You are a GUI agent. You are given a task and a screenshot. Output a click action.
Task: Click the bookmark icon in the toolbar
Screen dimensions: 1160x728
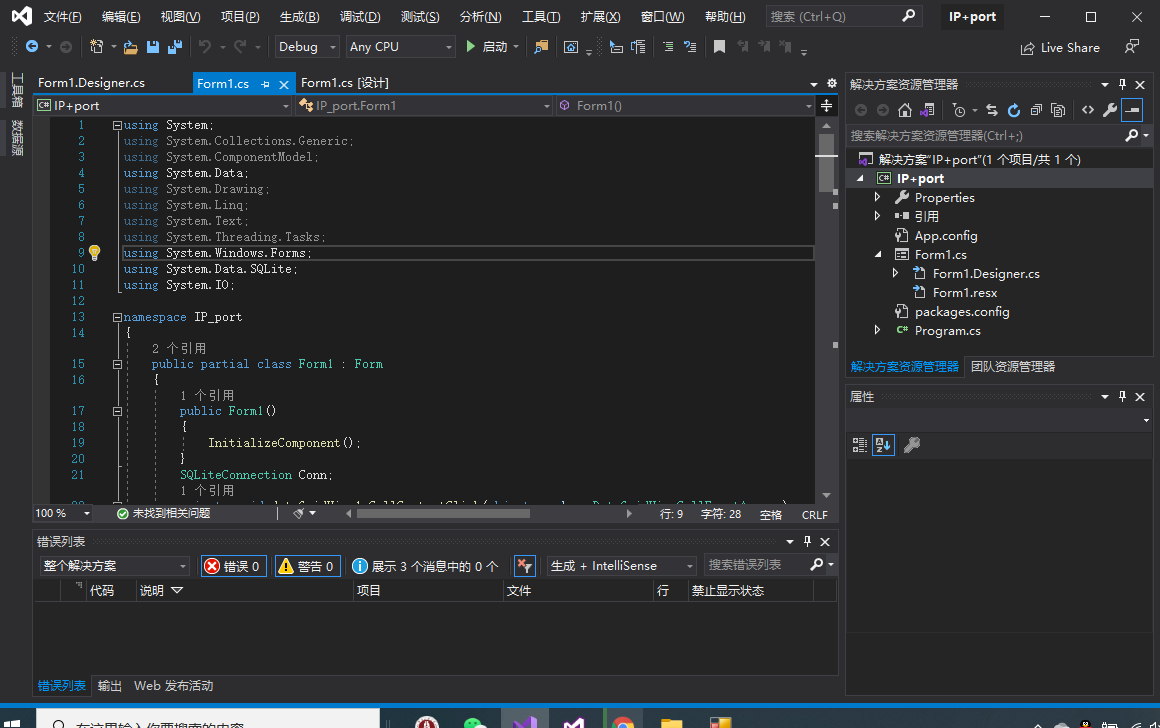tap(719, 47)
